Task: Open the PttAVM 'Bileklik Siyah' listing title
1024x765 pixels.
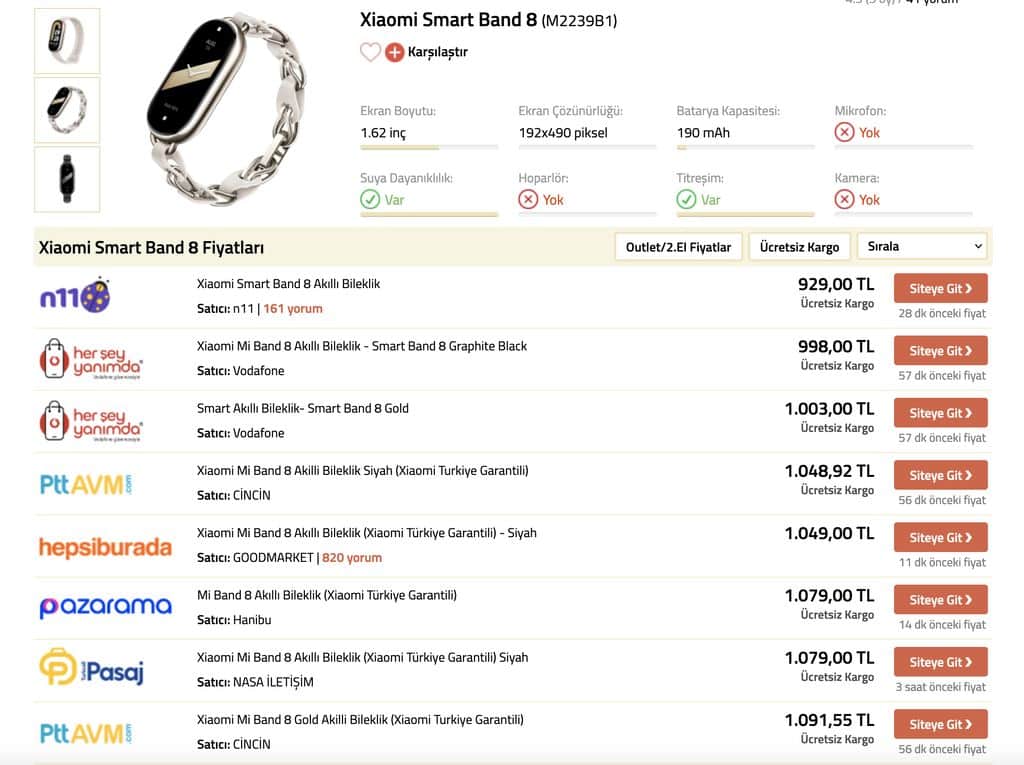Action: (362, 470)
